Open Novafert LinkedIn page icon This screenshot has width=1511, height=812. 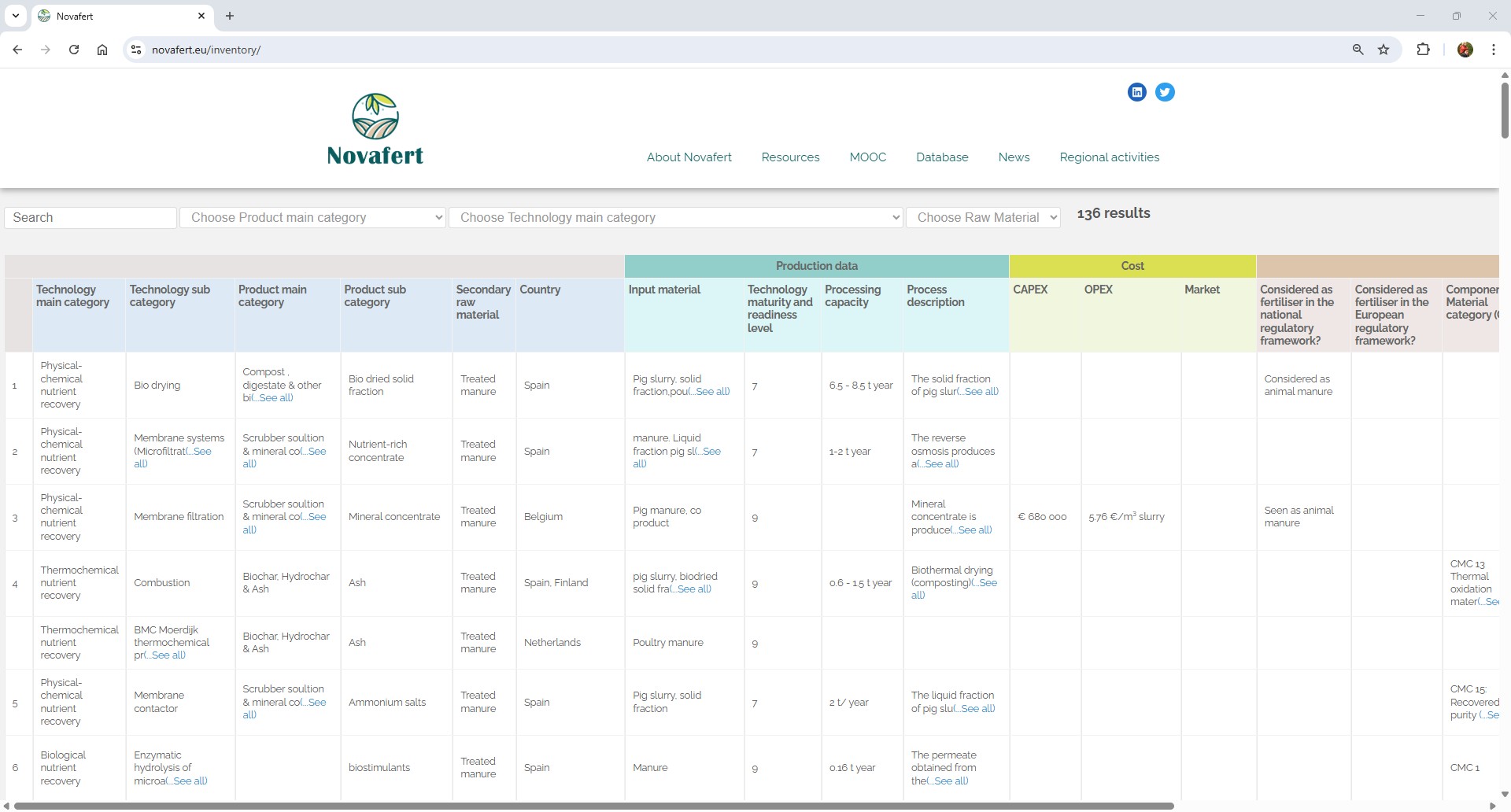1136,92
